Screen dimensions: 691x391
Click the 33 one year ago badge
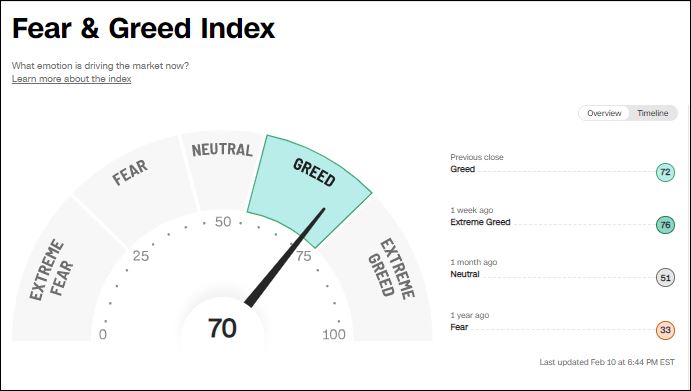click(x=665, y=330)
